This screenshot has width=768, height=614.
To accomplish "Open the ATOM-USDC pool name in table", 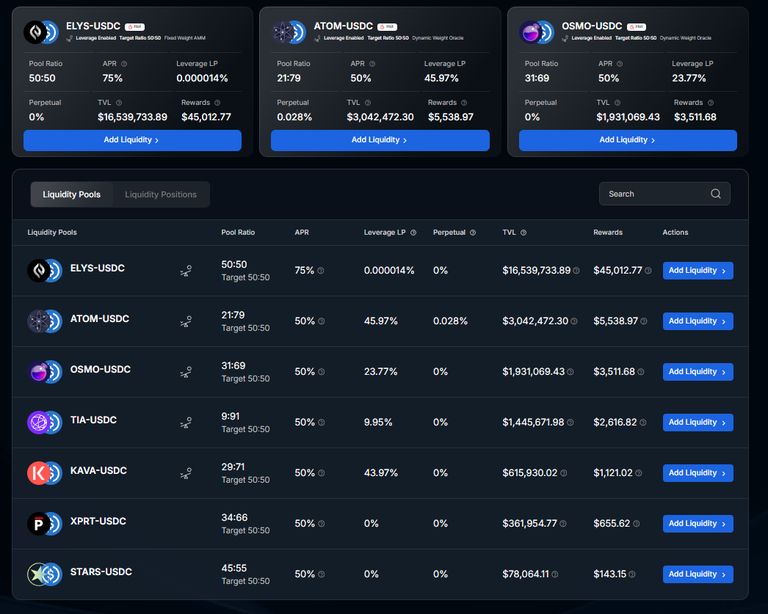I will [99, 319].
